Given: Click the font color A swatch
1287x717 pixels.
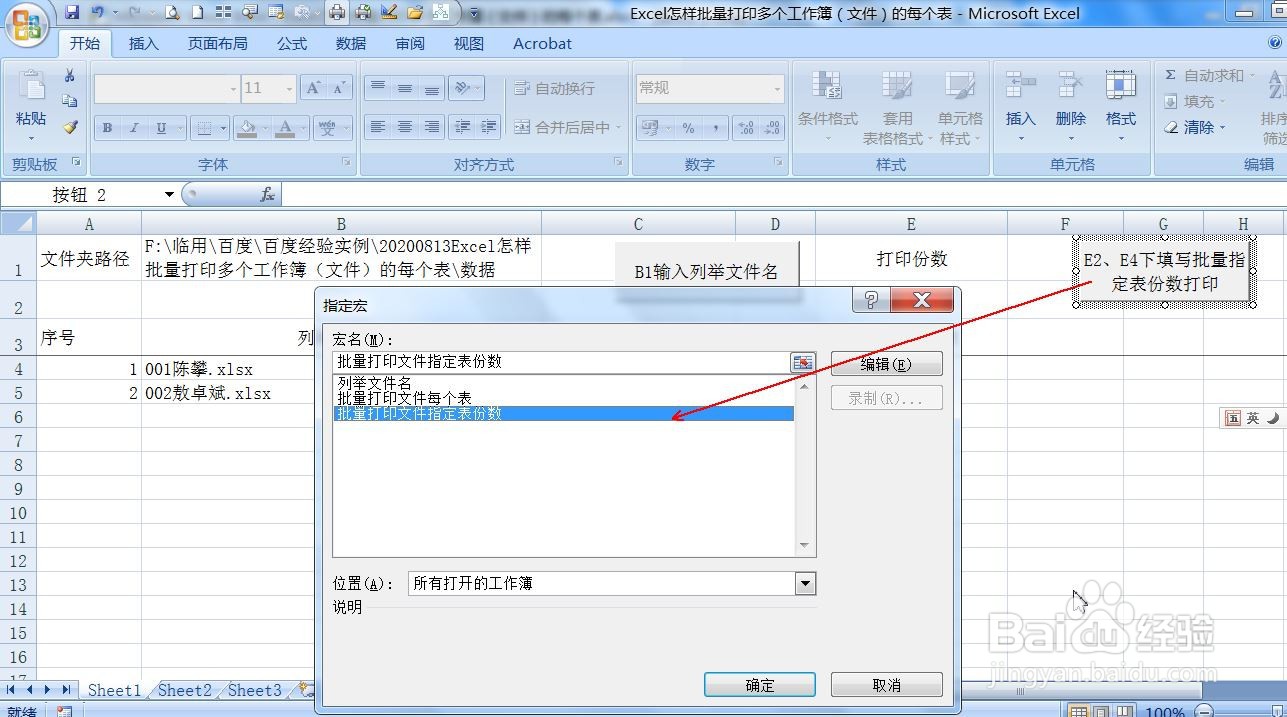Looking at the screenshot, I should (x=285, y=128).
